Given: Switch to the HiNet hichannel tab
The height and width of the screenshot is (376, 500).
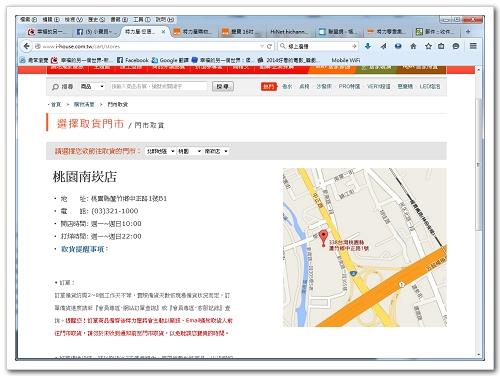Looking at the screenshot, I should 289,32.
